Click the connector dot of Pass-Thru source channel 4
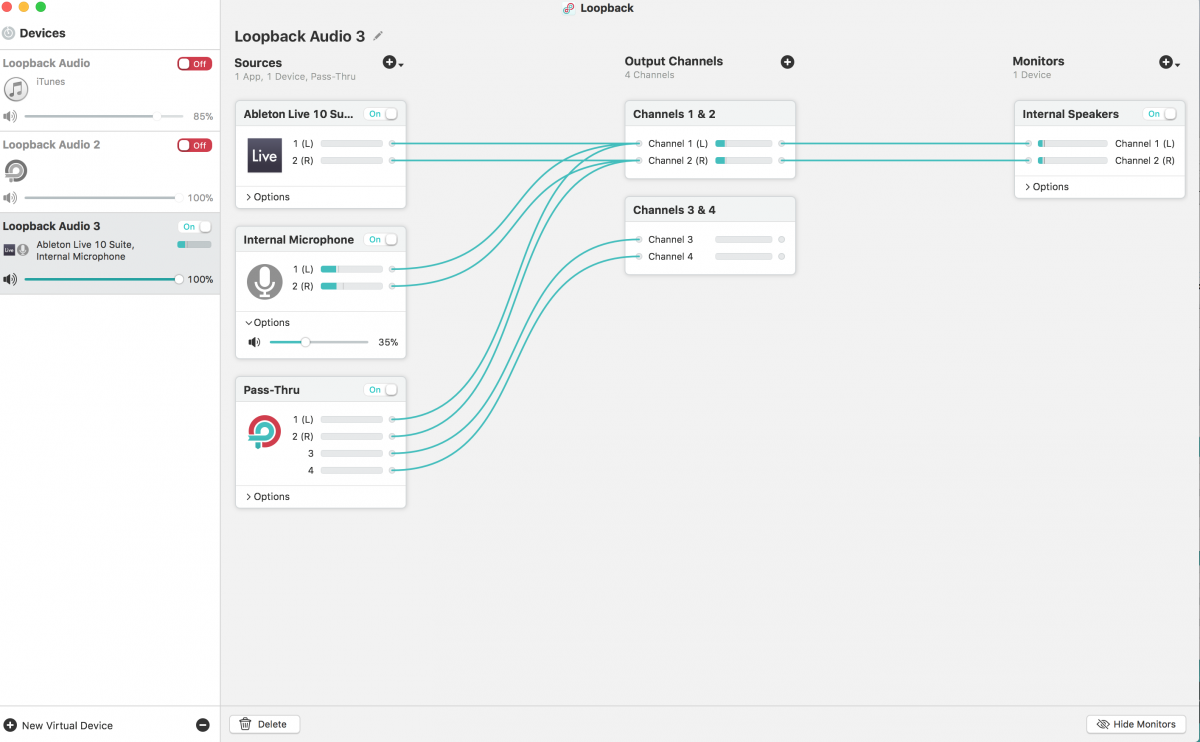The height and width of the screenshot is (742, 1200). point(392,470)
